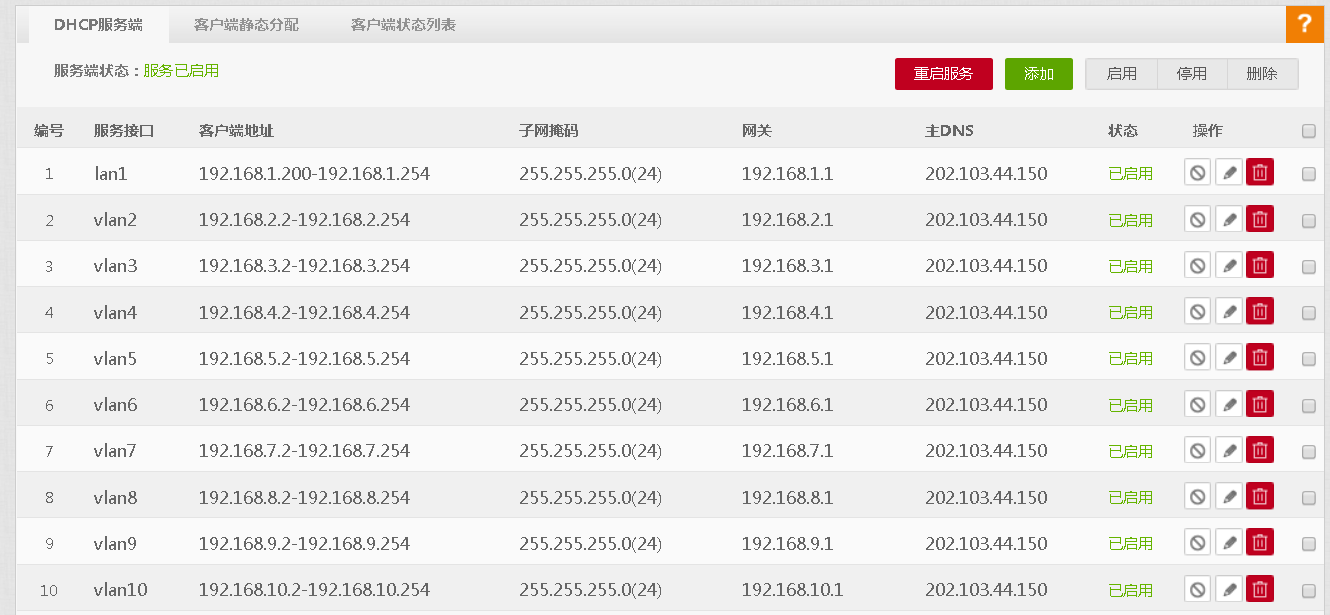
Task: Edit the vlan2 entry with its pencil icon
Action: point(1229,219)
